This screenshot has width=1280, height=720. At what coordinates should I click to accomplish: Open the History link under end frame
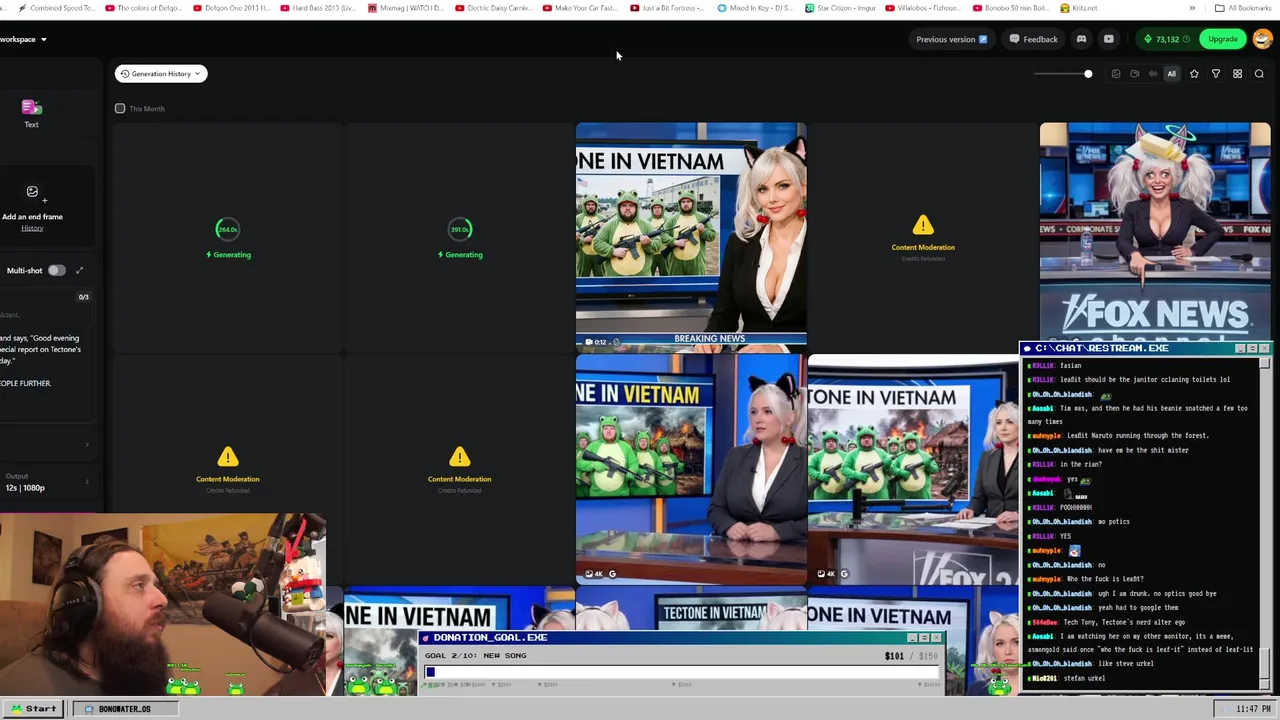pos(32,228)
